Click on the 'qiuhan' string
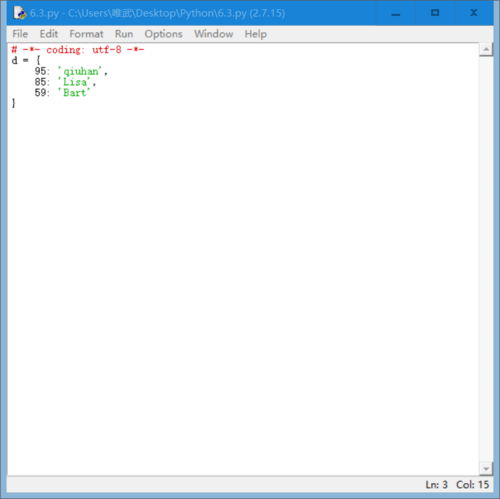The height and width of the screenshot is (499, 500). click(80, 71)
